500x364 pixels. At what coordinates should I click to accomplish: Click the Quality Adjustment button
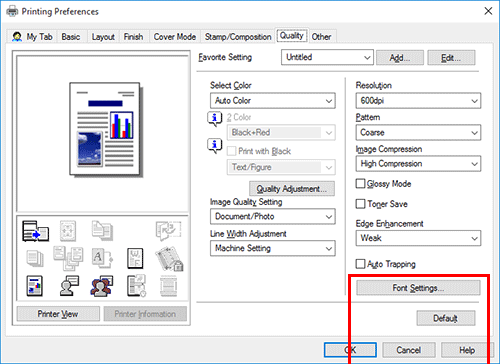(x=292, y=189)
